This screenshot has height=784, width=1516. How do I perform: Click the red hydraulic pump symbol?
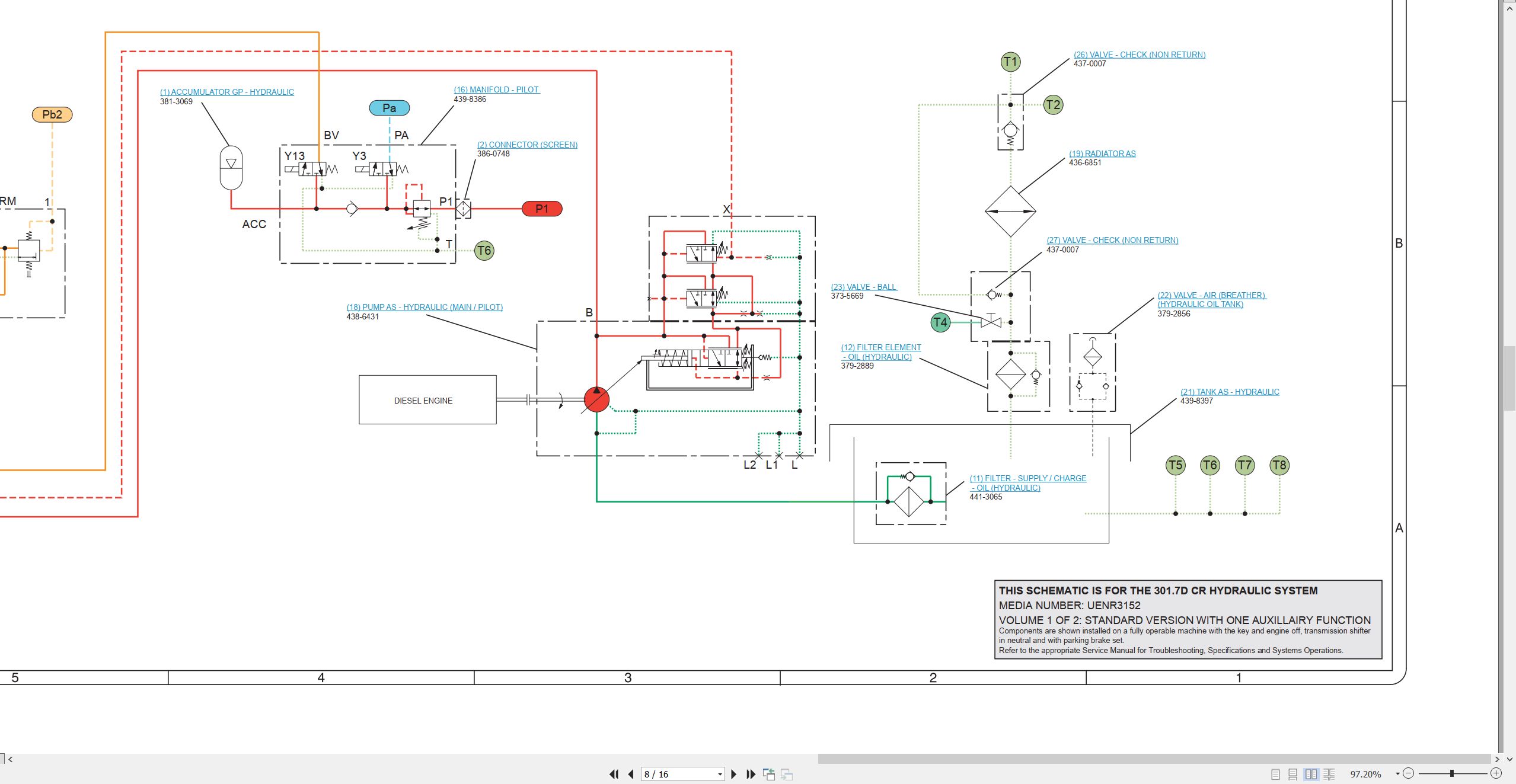(596, 399)
